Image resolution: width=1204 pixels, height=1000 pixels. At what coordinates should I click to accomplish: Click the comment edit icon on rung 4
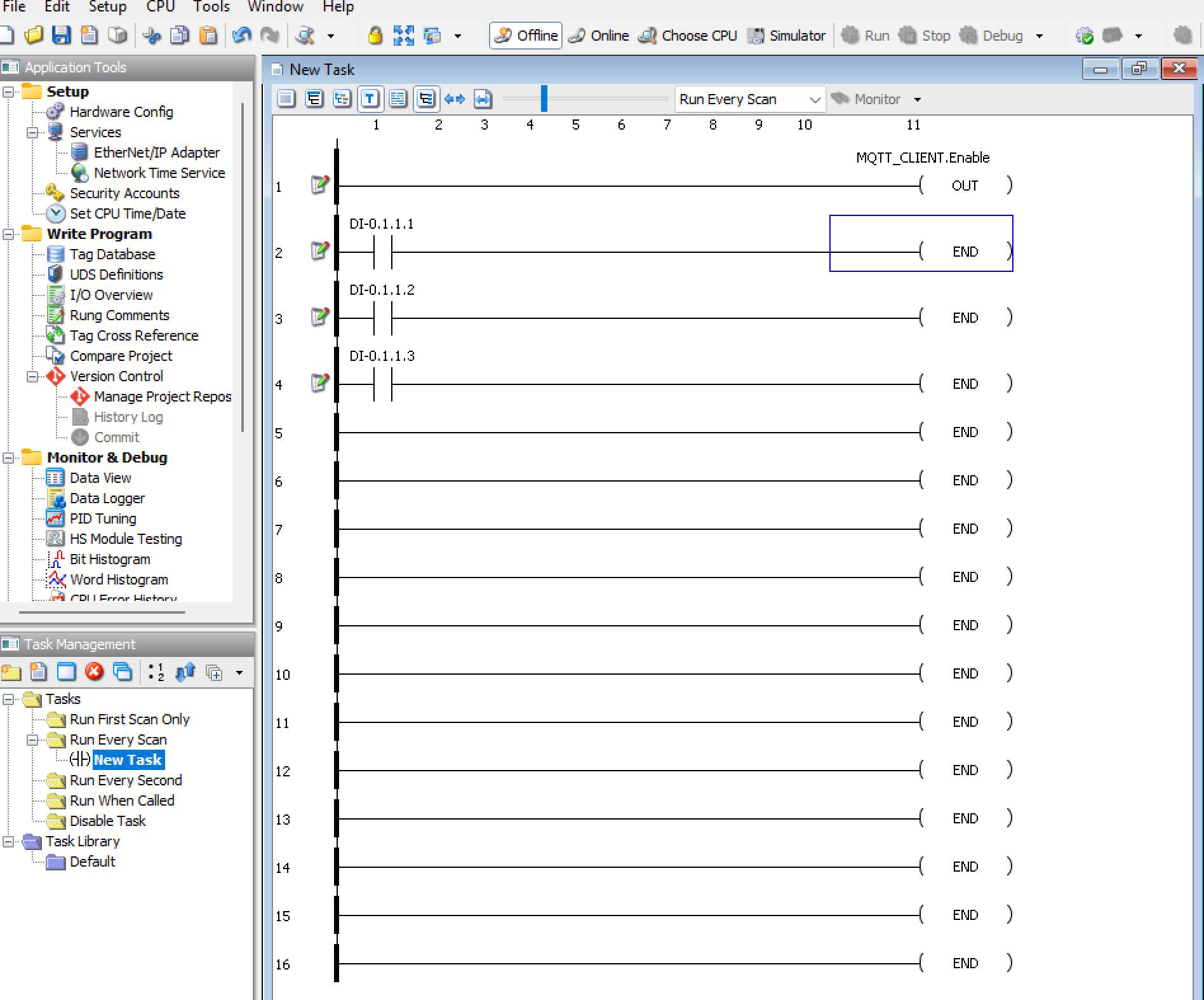pyautogui.click(x=320, y=382)
